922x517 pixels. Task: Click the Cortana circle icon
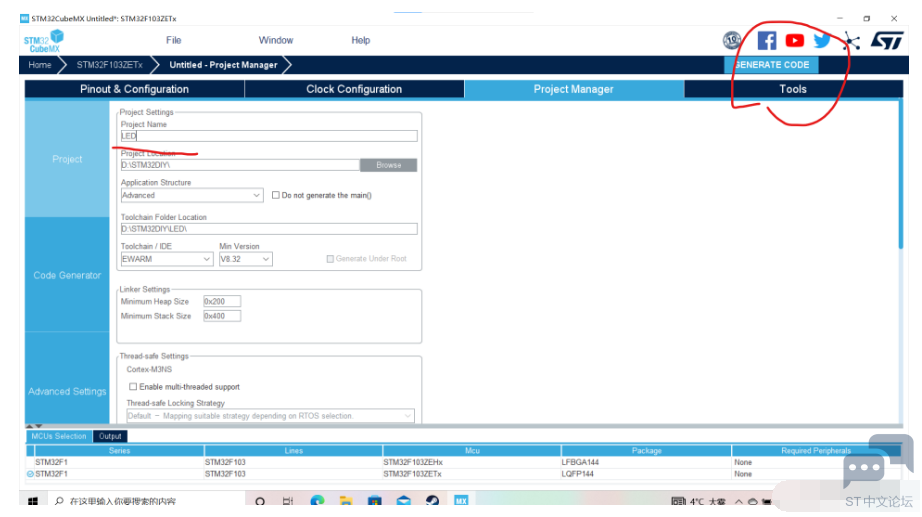(260, 501)
